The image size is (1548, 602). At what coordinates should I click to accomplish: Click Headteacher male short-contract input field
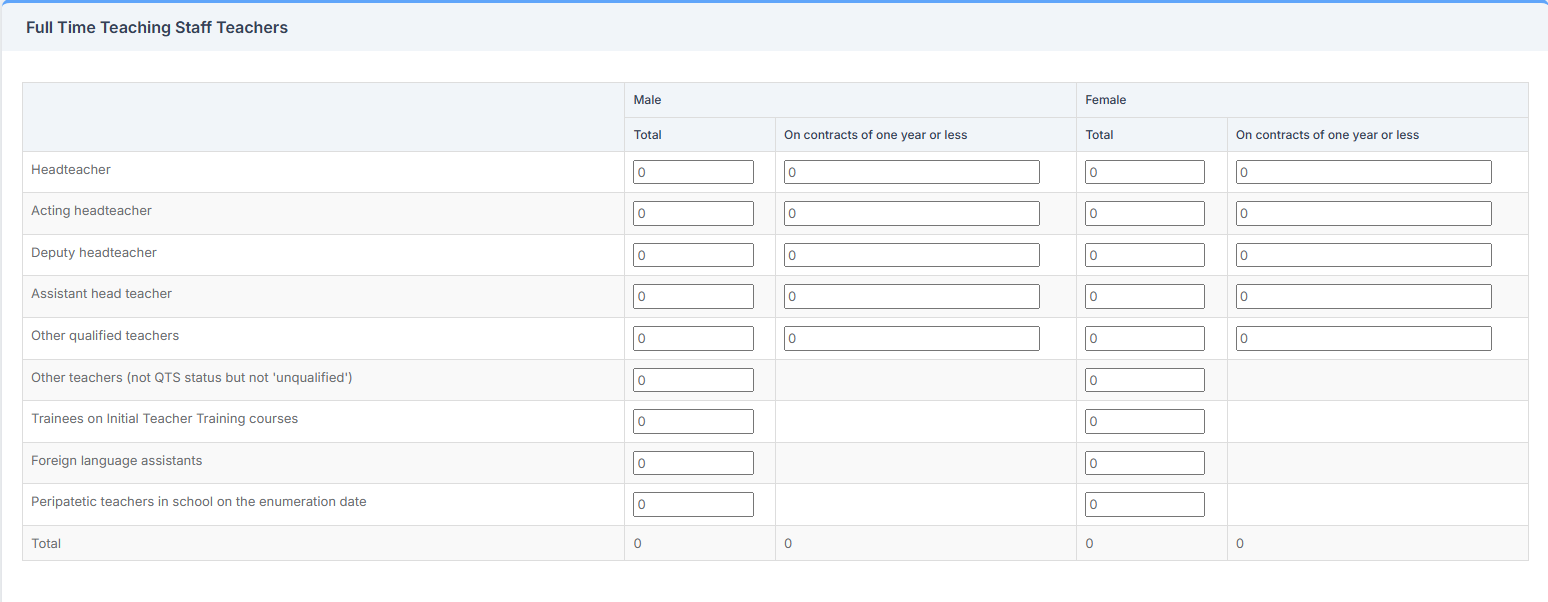click(911, 172)
